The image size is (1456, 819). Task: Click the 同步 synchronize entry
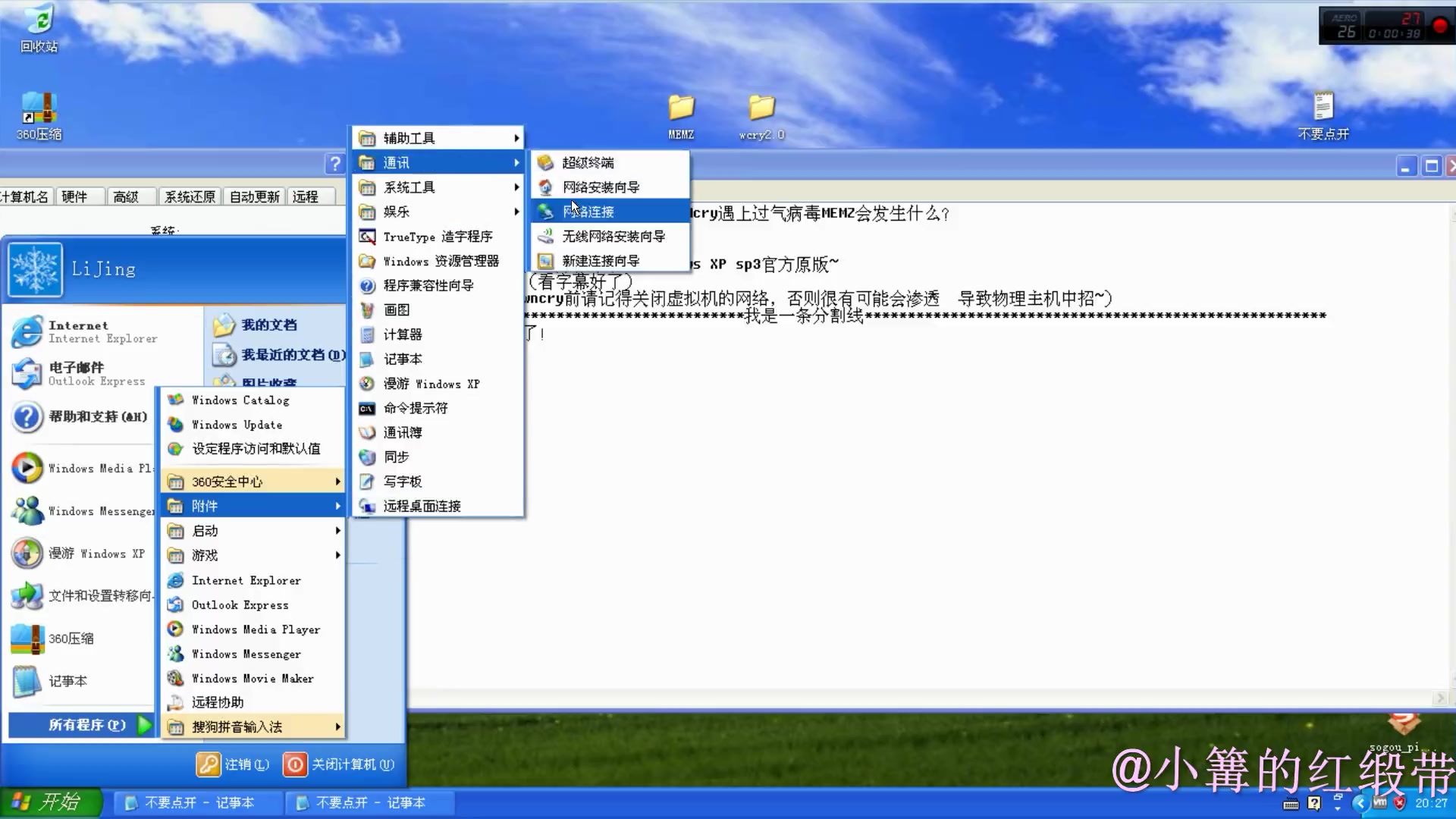pyautogui.click(x=438, y=457)
